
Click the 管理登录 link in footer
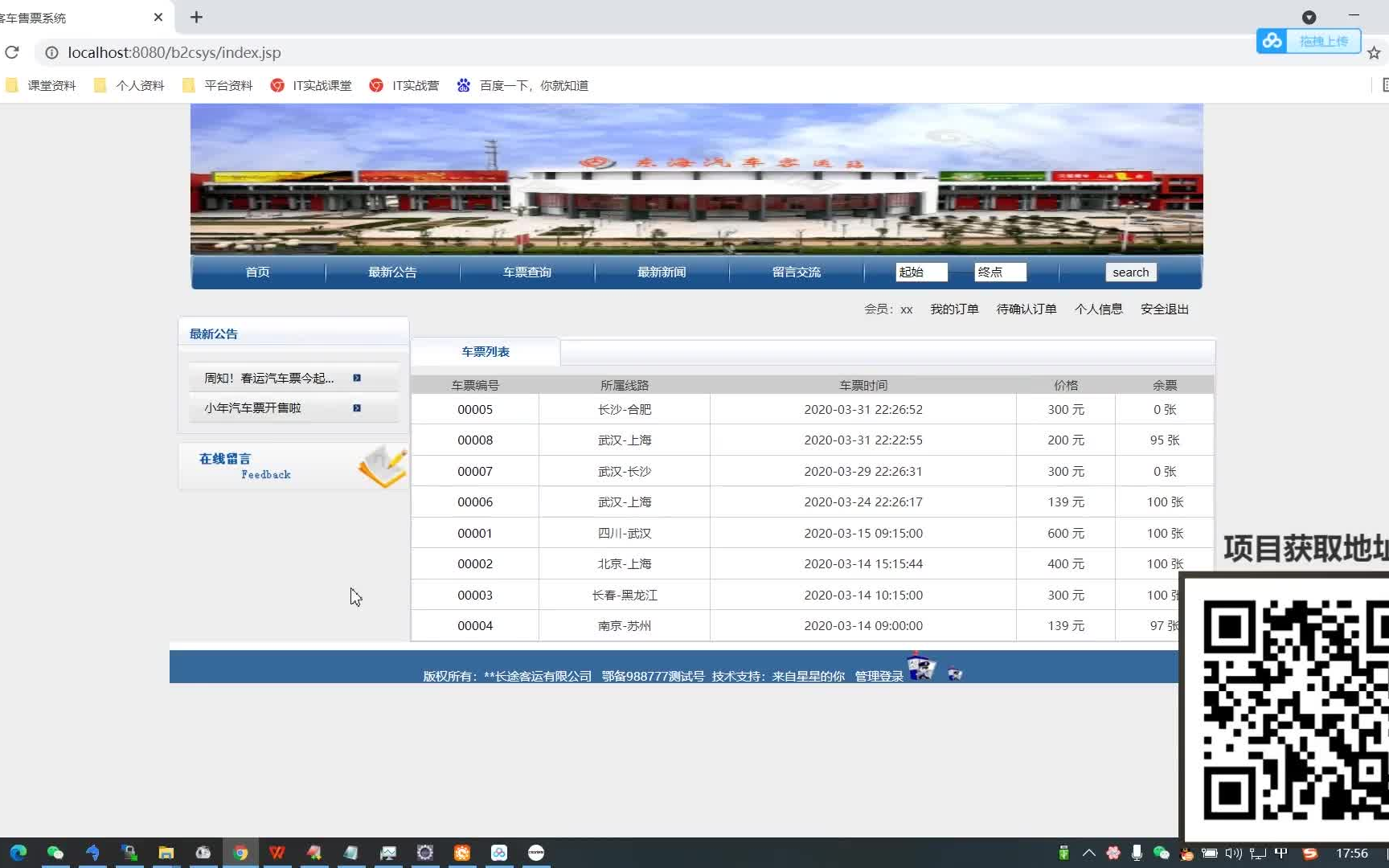click(879, 677)
